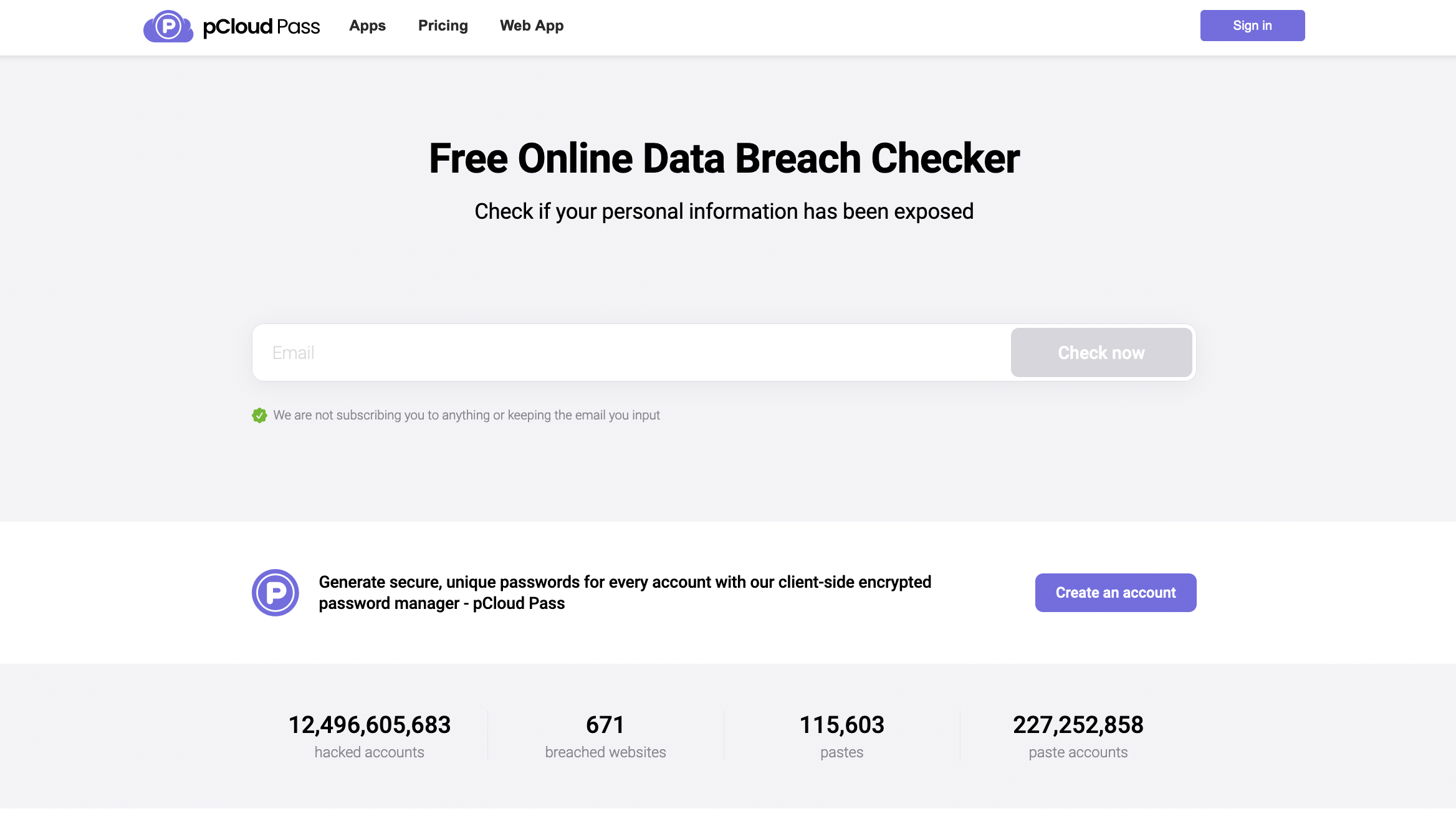Select the pCloud 'P' emblem in the header

[169, 26]
